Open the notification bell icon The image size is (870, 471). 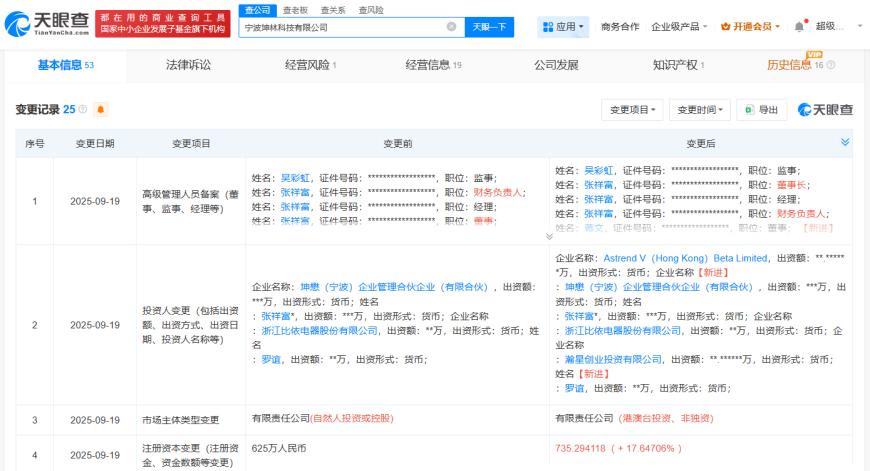(x=799, y=26)
